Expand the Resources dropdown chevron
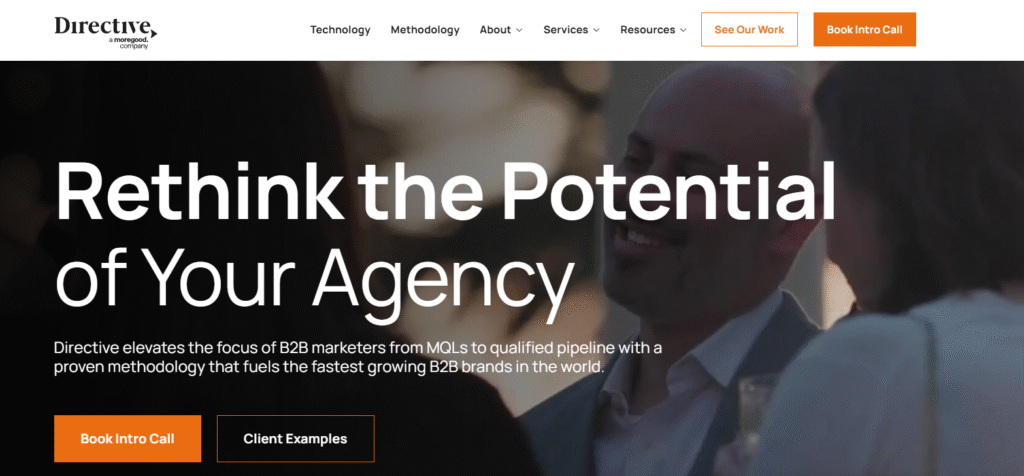The height and width of the screenshot is (476, 1024). click(683, 30)
